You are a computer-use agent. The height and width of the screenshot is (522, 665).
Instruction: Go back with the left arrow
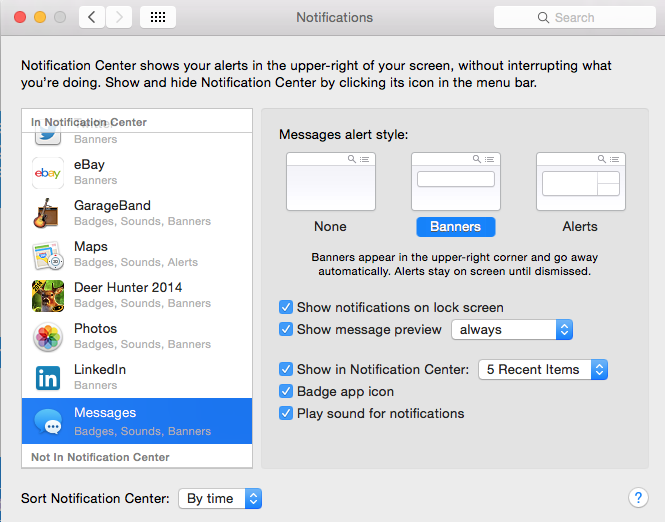coord(92,17)
